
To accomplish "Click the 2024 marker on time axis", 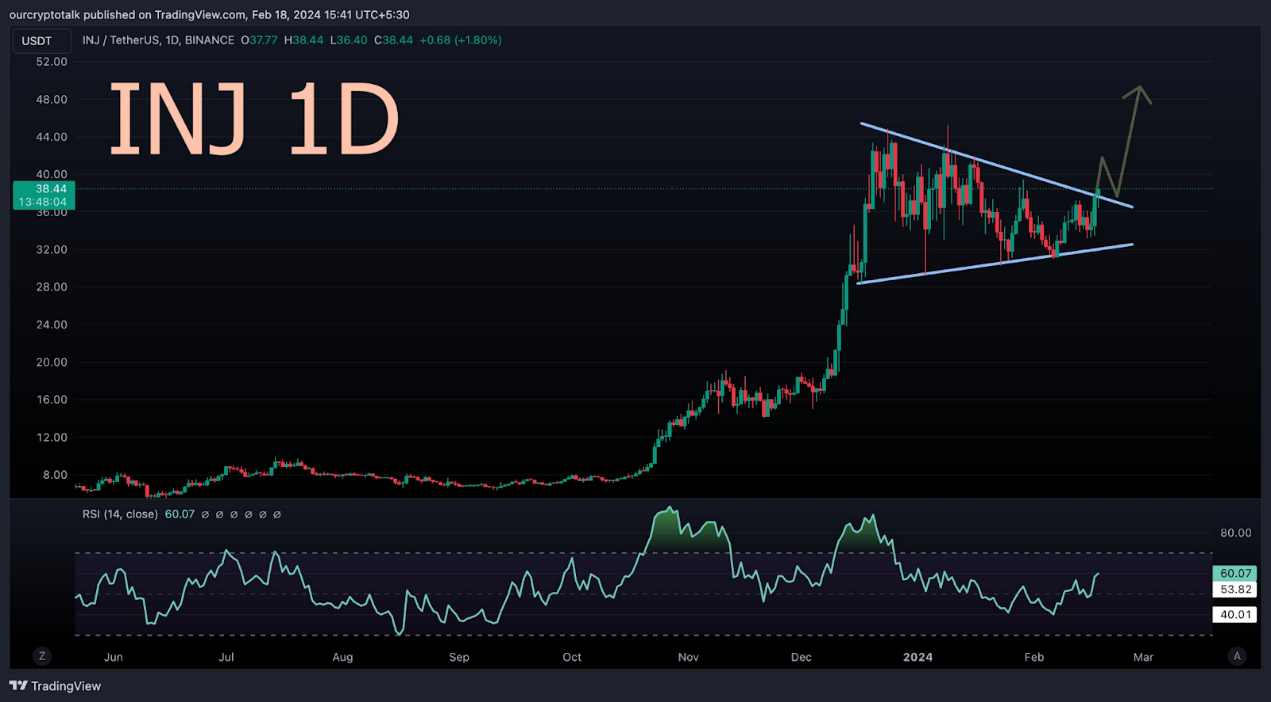I will pos(917,657).
